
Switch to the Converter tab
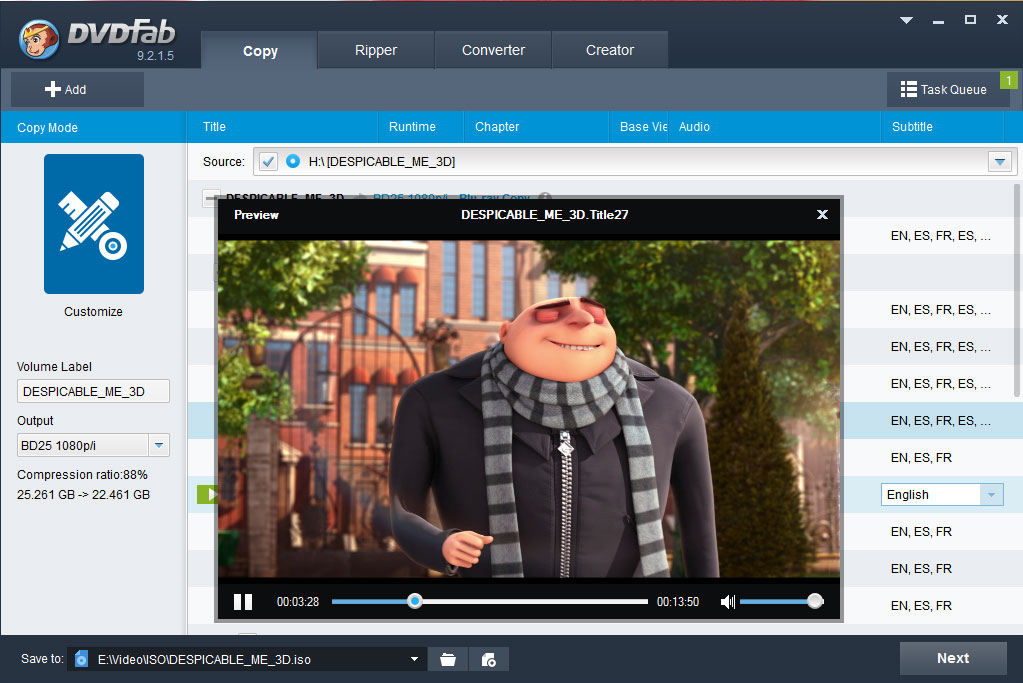click(493, 50)
